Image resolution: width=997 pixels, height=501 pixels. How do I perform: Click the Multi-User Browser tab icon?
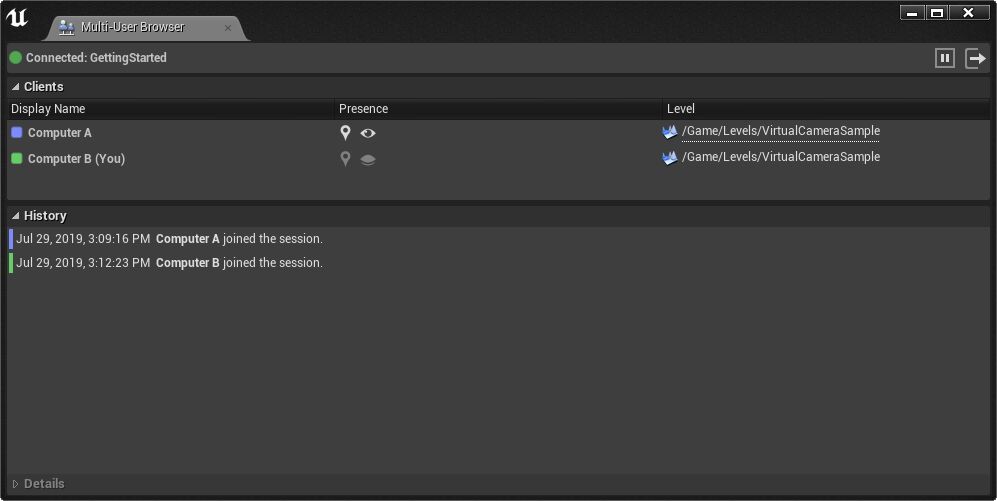pos(67,28)
